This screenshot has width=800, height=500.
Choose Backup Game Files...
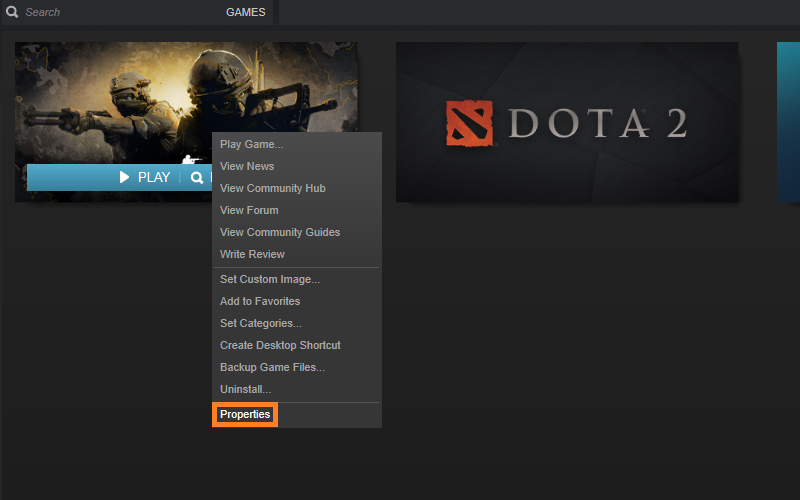pos(272,368)
